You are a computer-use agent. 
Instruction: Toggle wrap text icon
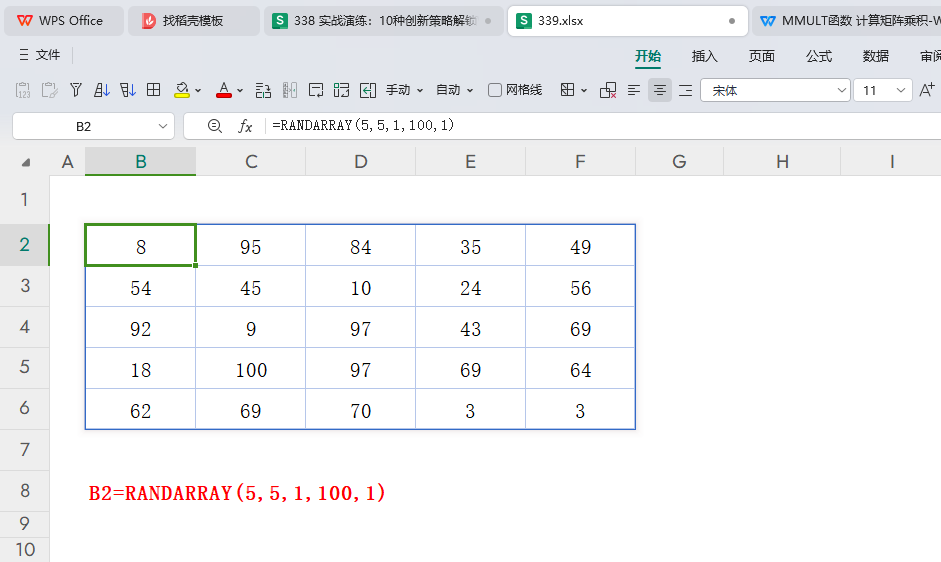tap(316, 90)
